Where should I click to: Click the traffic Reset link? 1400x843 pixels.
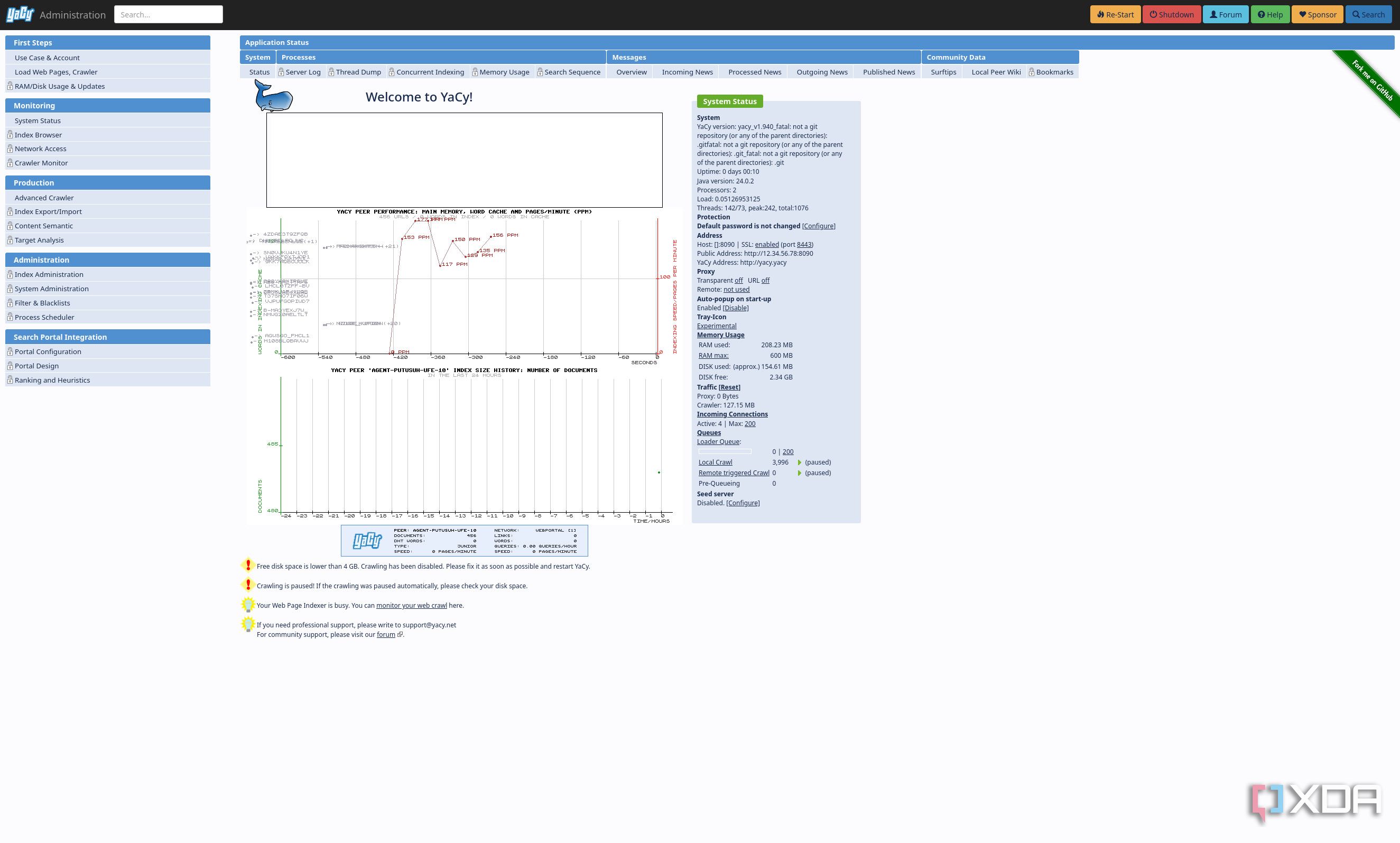pyautogui.click(x=729, y=387)
